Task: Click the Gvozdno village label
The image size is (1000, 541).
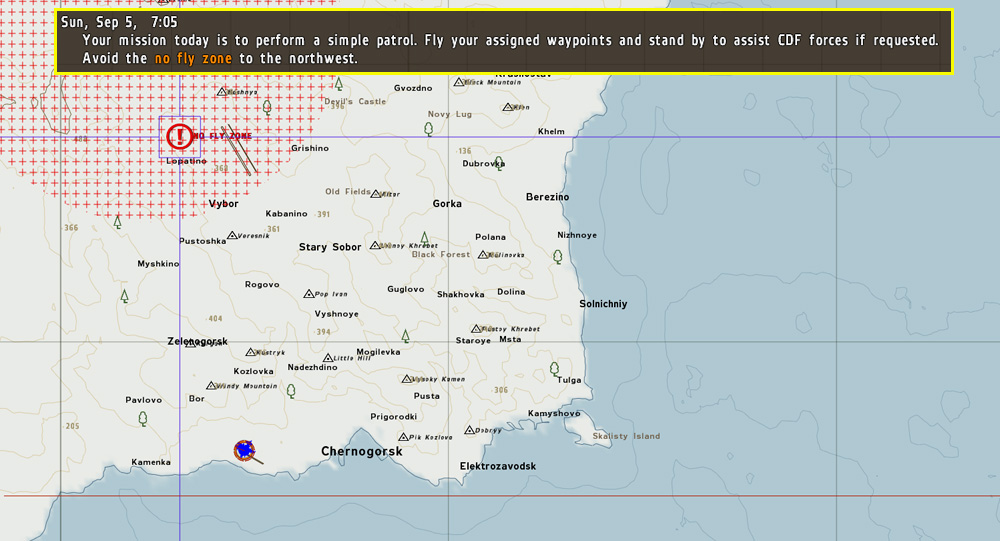Action: point(413,88)
